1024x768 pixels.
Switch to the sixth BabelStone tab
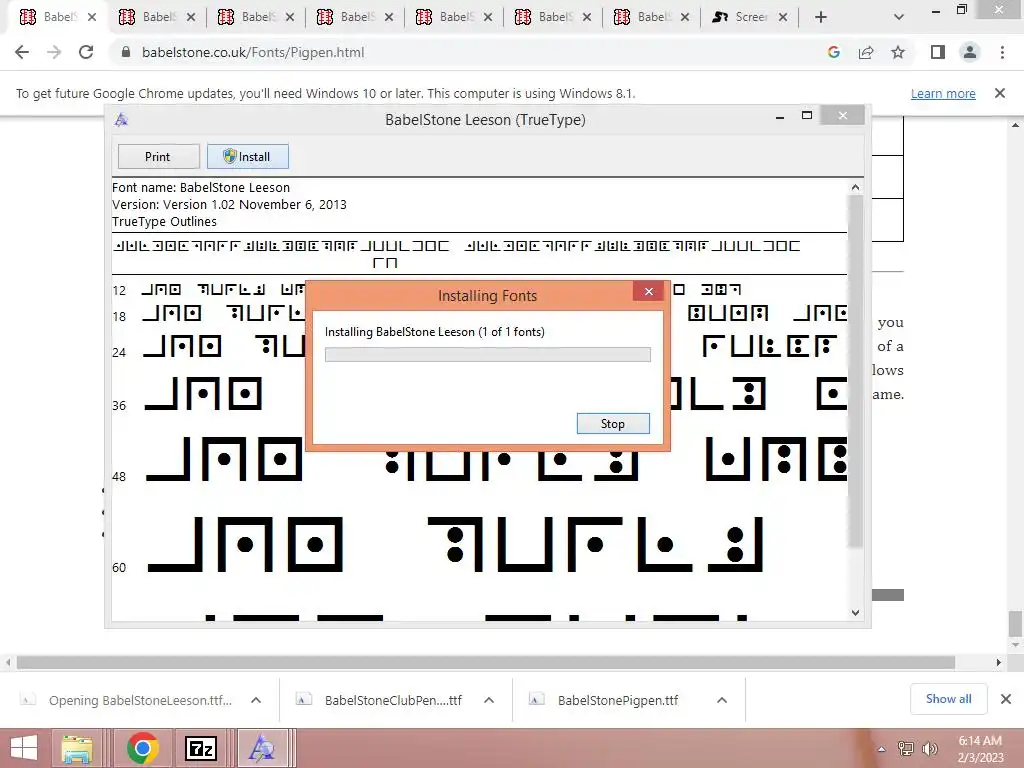[x=553, y=18]
